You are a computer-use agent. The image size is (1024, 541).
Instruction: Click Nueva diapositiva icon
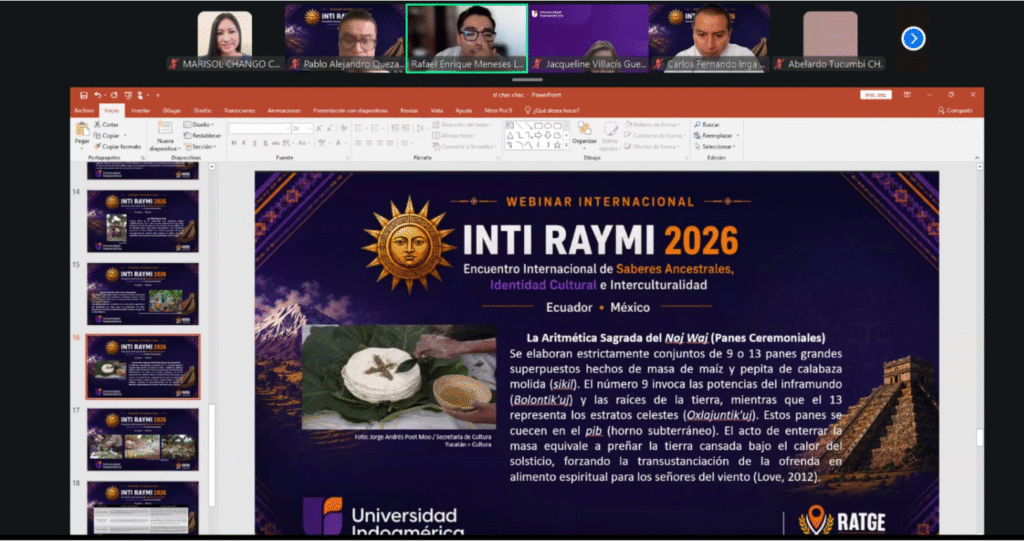(x=165, y=127)
